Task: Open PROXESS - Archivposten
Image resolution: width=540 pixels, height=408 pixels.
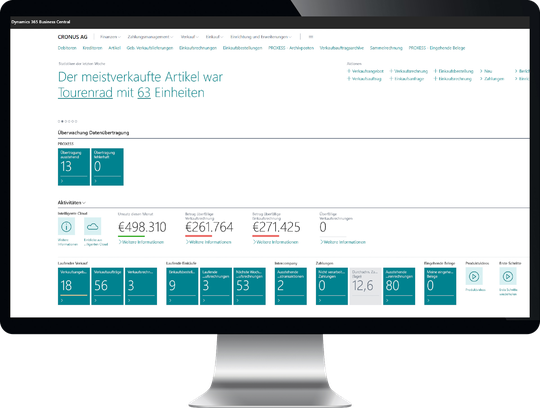Action: tap(291, 48)
